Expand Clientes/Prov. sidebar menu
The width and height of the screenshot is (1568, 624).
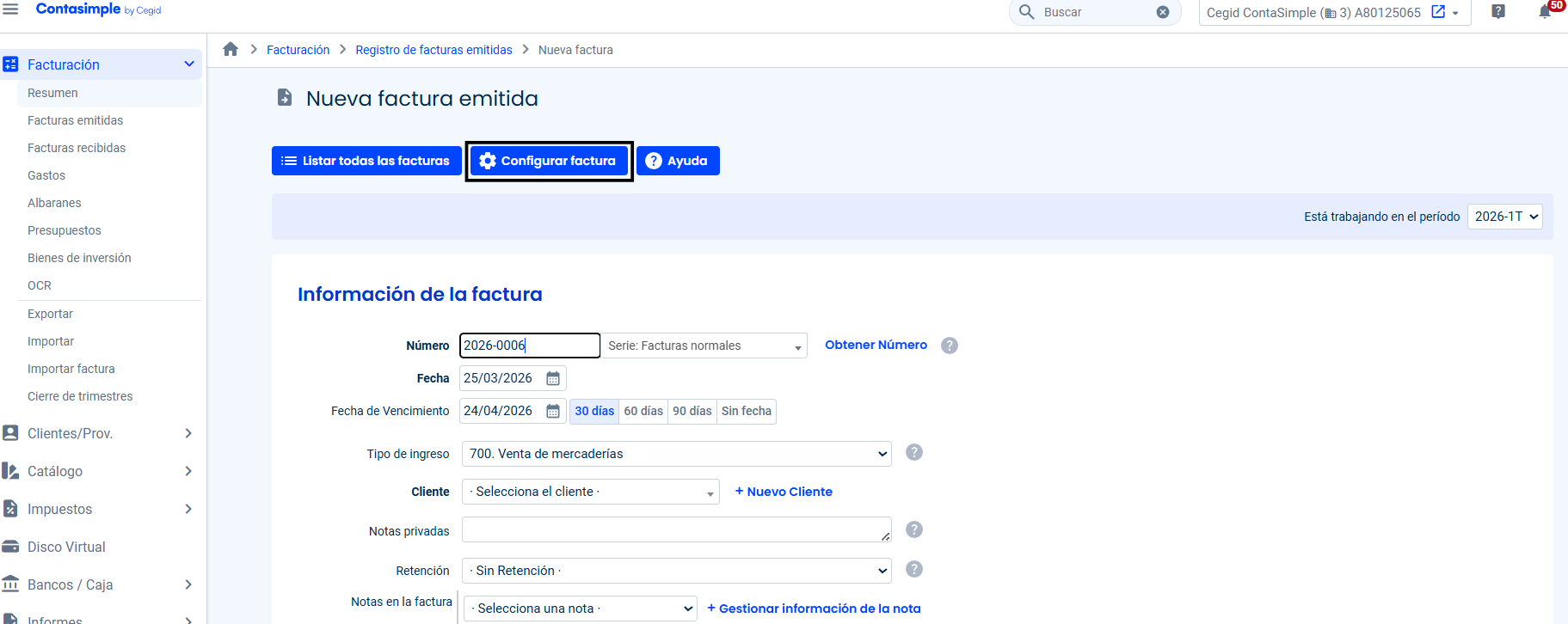click(x=97, y=433)
